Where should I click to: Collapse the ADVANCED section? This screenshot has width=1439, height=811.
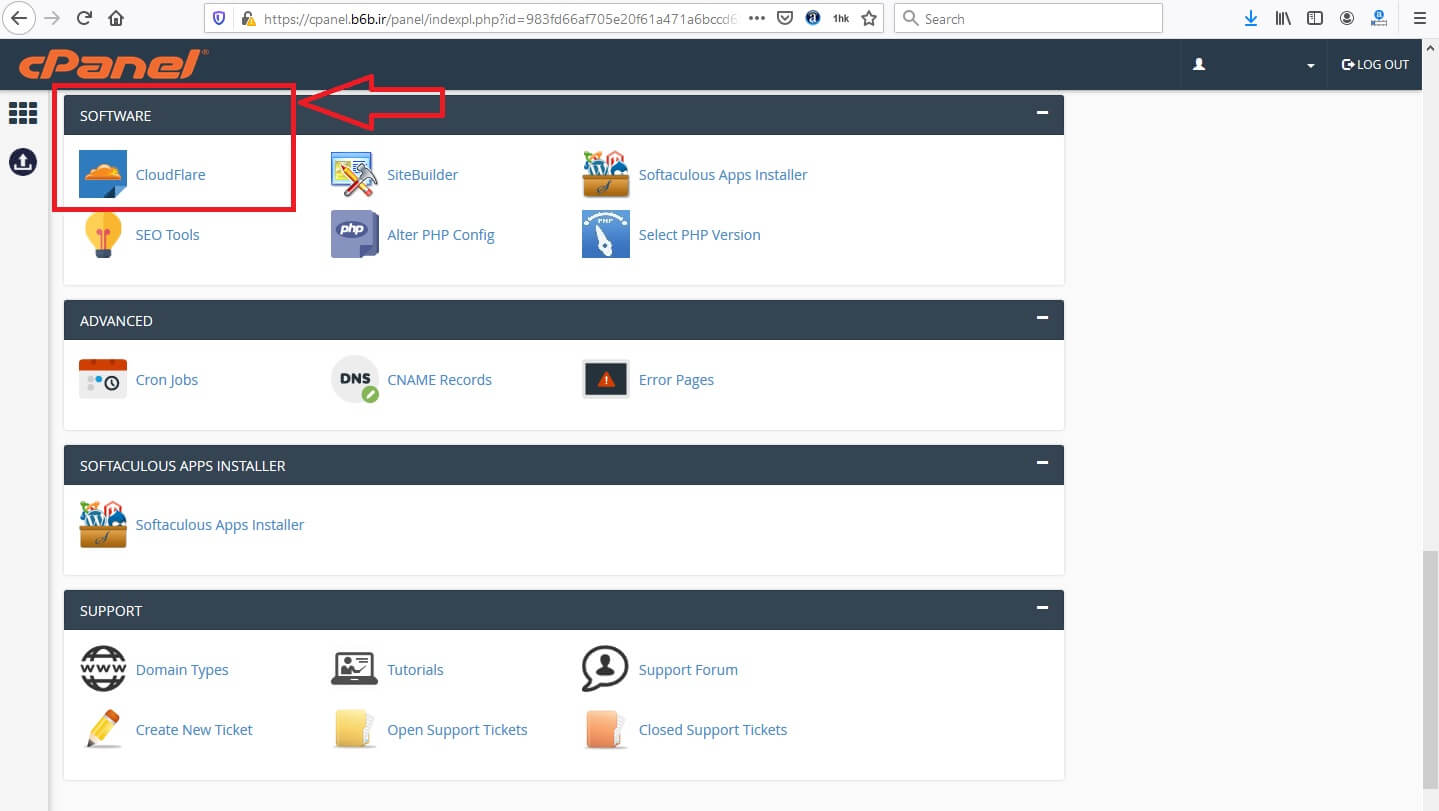coord(1042,318)
